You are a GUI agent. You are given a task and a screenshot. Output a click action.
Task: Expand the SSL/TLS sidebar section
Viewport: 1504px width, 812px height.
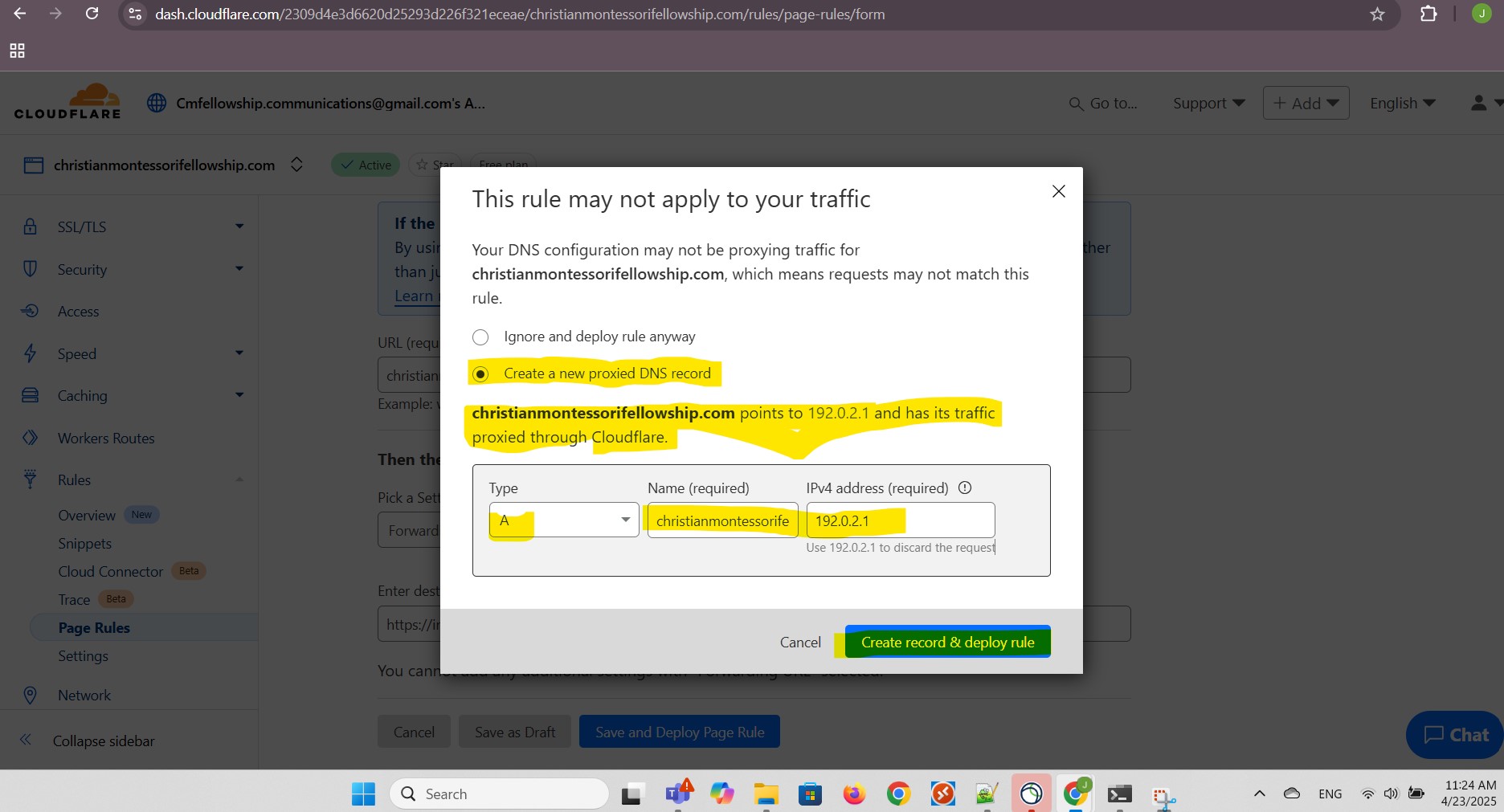[x=239, y=226]
